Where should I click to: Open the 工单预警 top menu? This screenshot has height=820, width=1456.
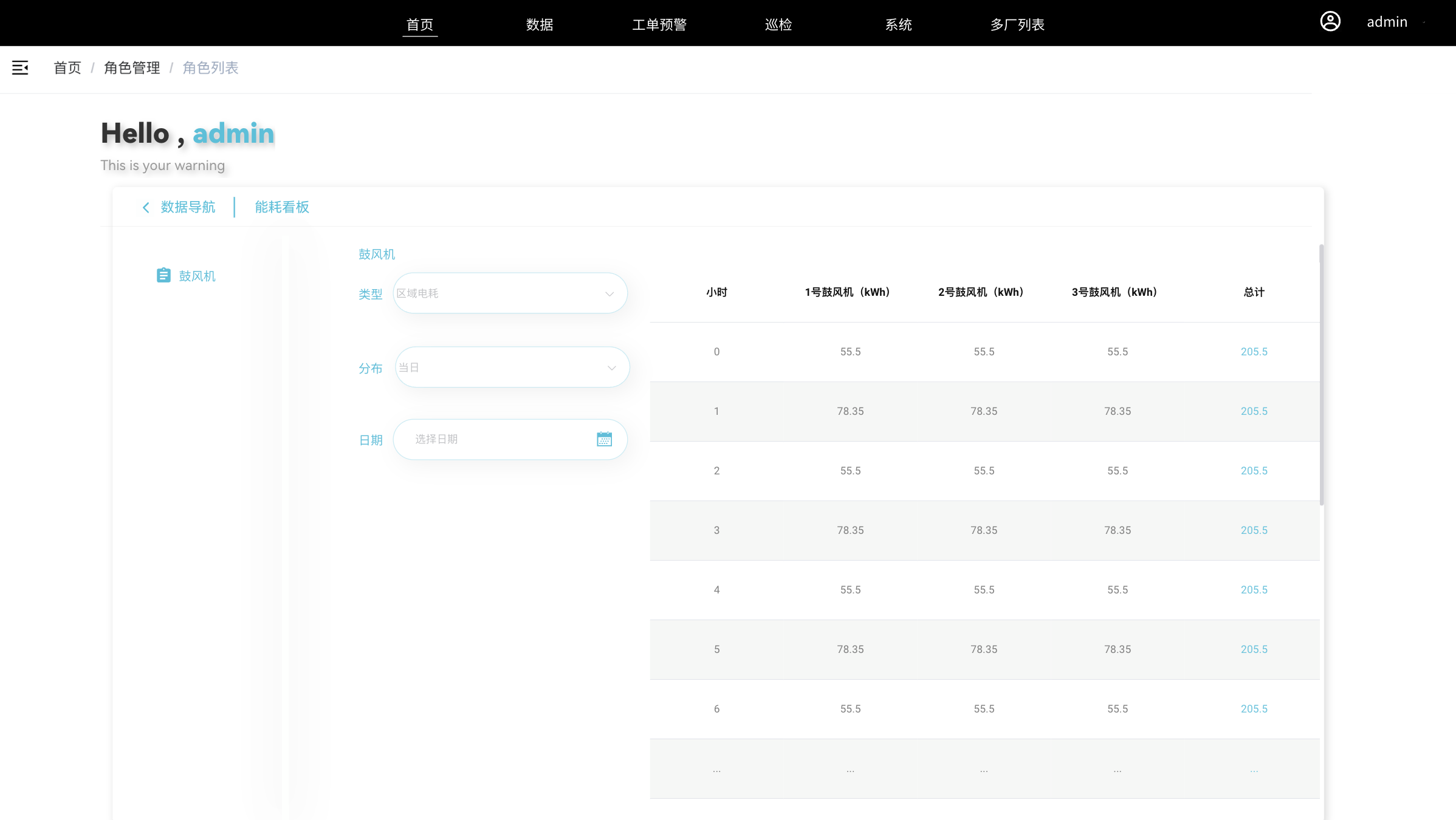pyautogui.click(x=659, y=25)
